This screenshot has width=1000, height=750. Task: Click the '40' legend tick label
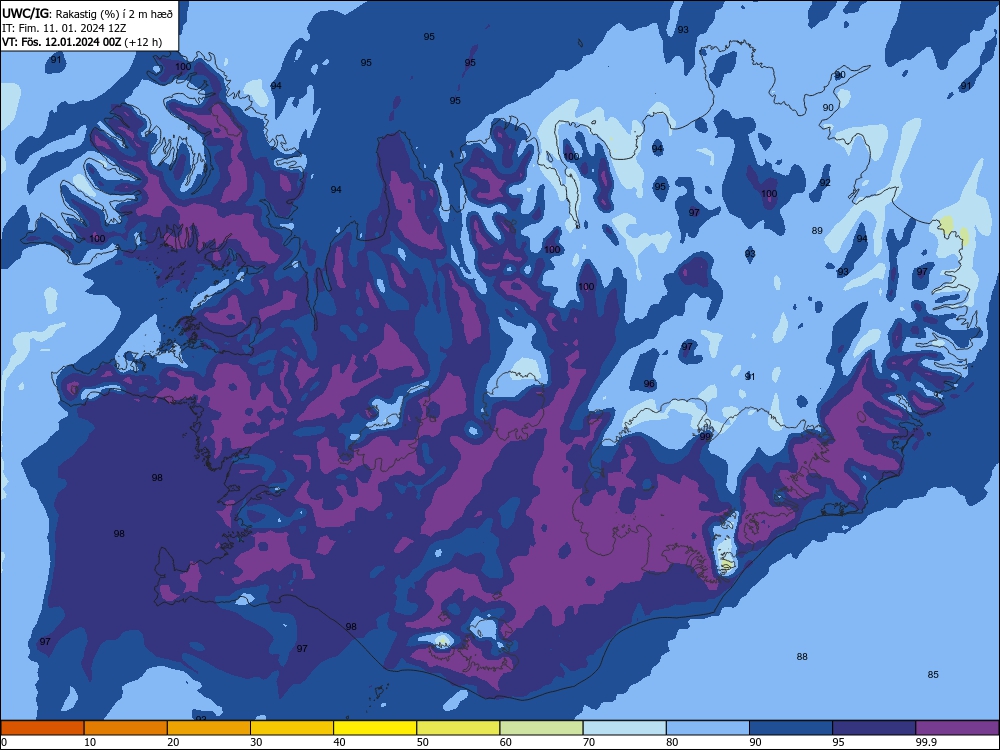click(339, 742)
